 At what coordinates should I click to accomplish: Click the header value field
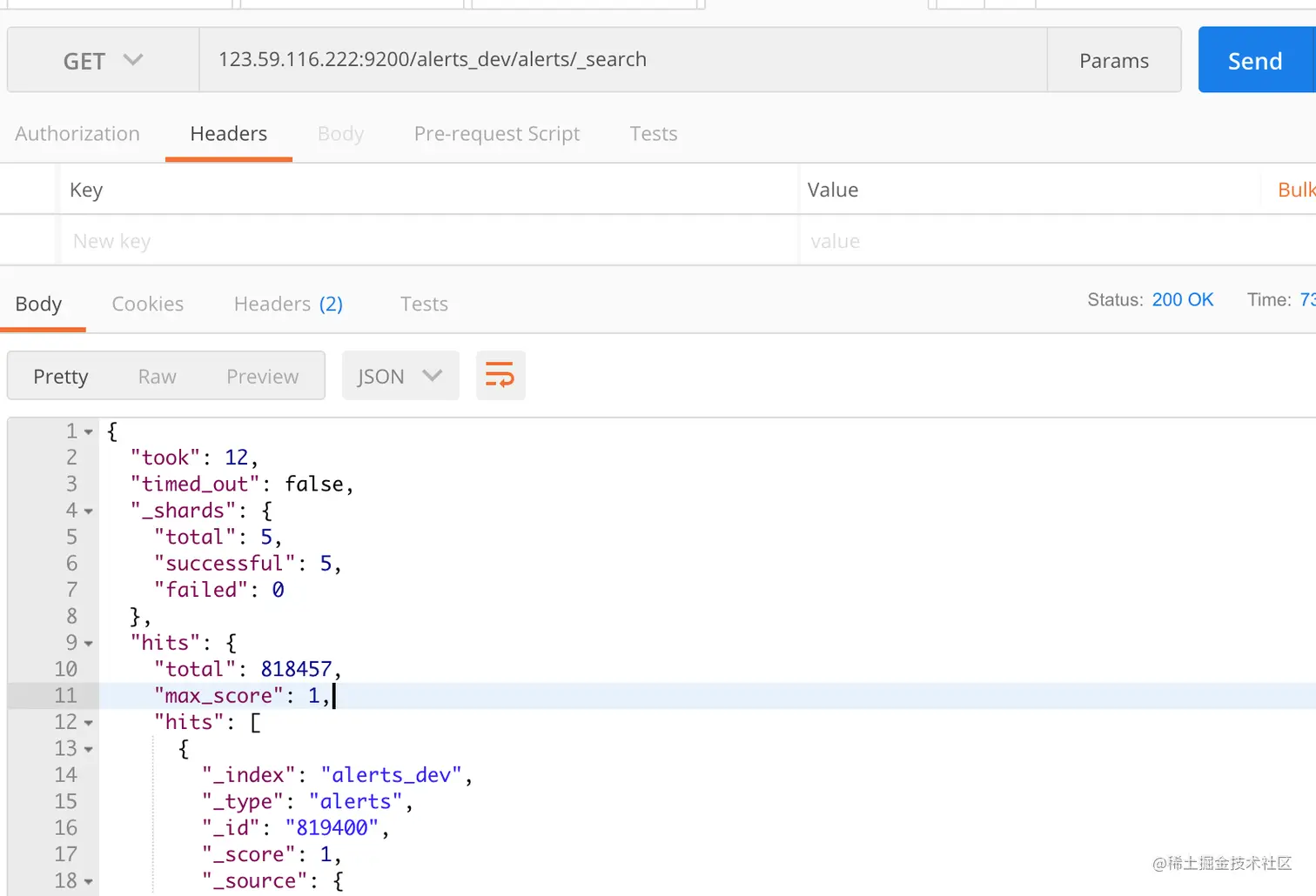[1057, 241]
